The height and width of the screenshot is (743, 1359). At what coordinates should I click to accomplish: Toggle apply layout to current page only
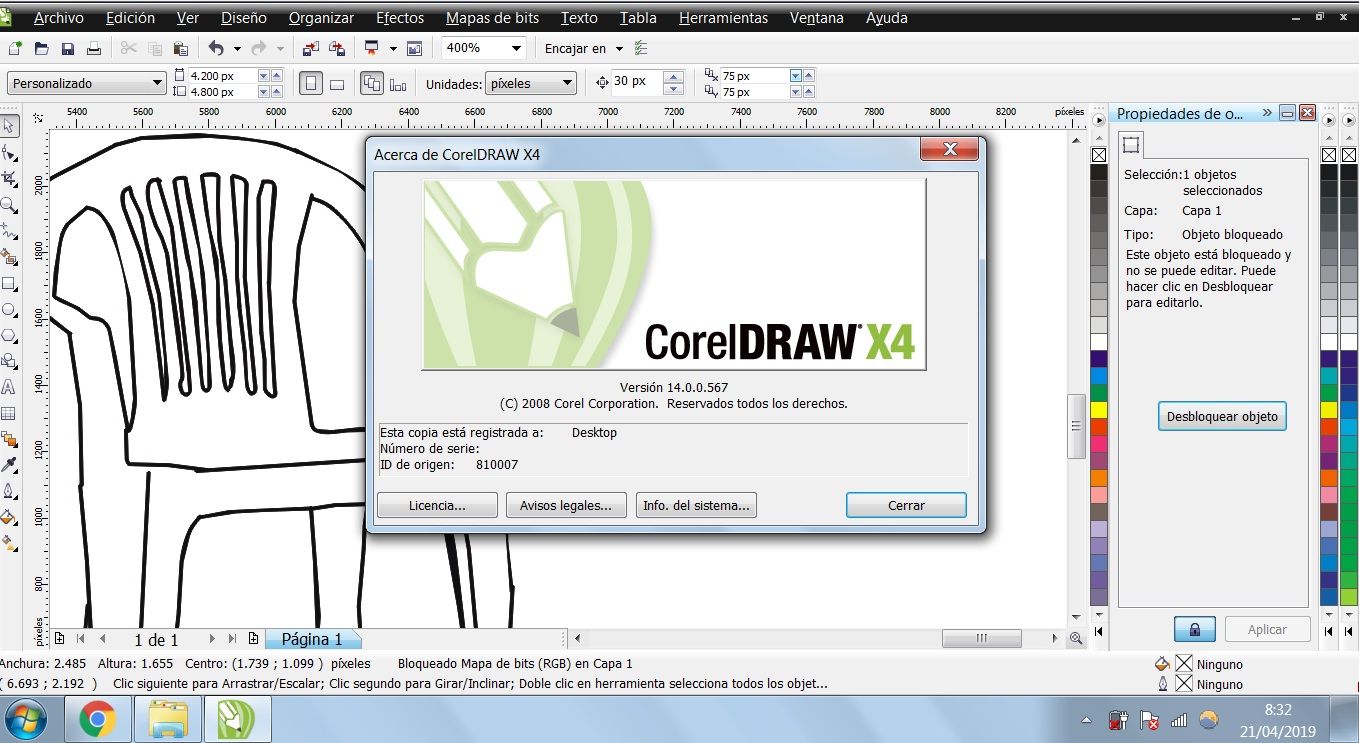(x=398, y=84)
